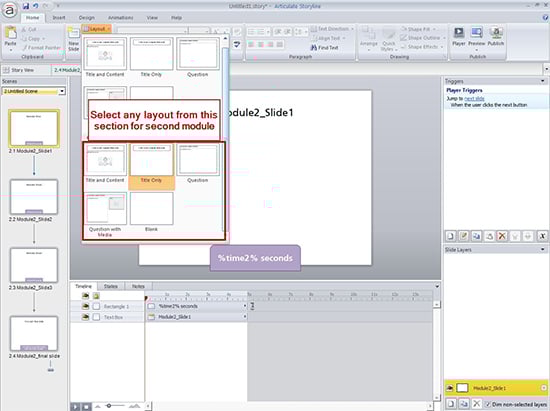Click the Player icon in Publish group
The height and width of the screenshot is (411, 550).
tap(458, 33)
